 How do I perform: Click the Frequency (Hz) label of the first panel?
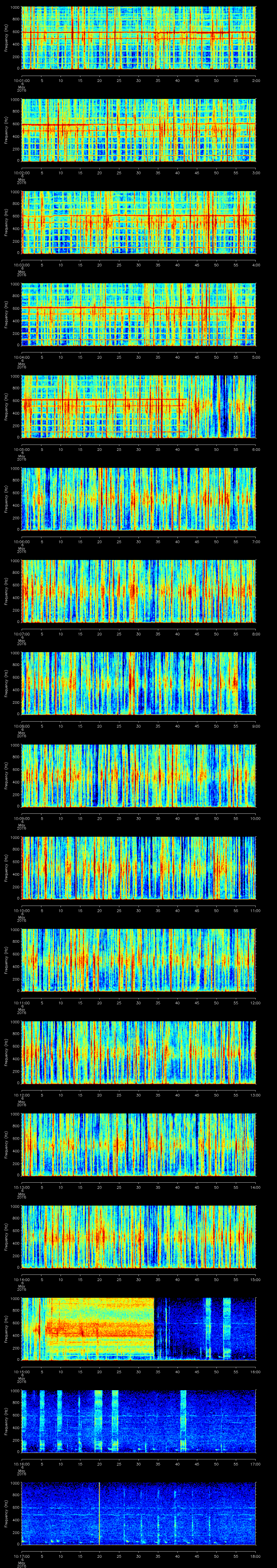click(x=7, y=38)
